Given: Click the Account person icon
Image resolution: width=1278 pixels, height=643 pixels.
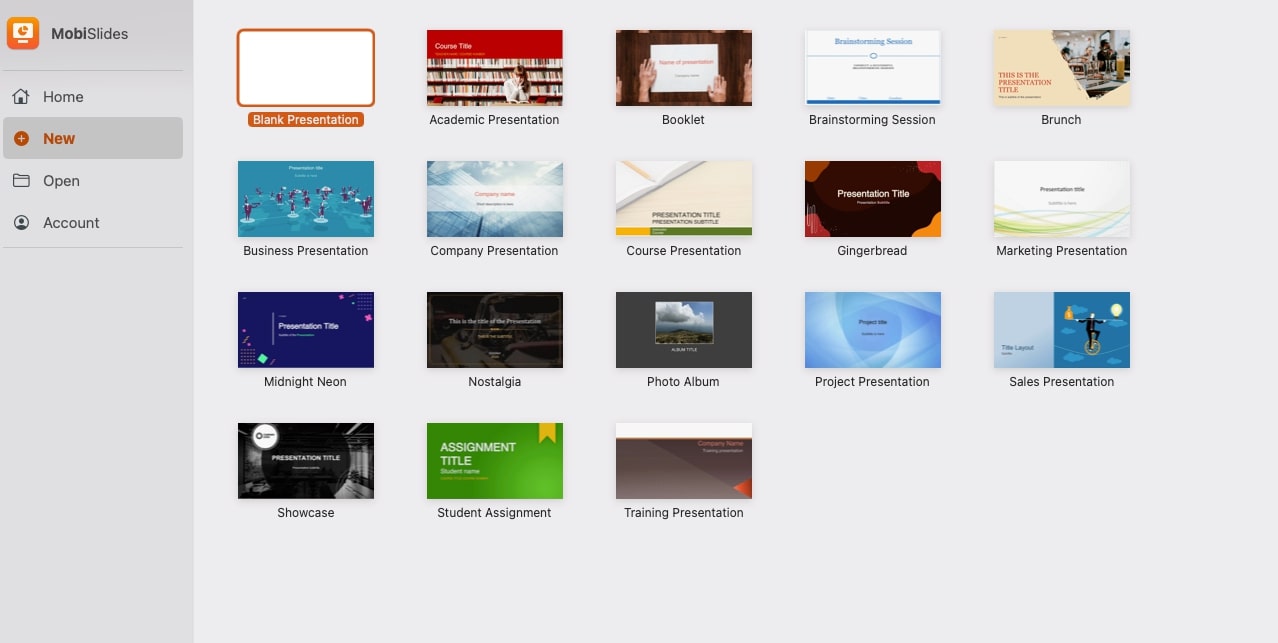Looking at the screenshot, I should point(21,222).
